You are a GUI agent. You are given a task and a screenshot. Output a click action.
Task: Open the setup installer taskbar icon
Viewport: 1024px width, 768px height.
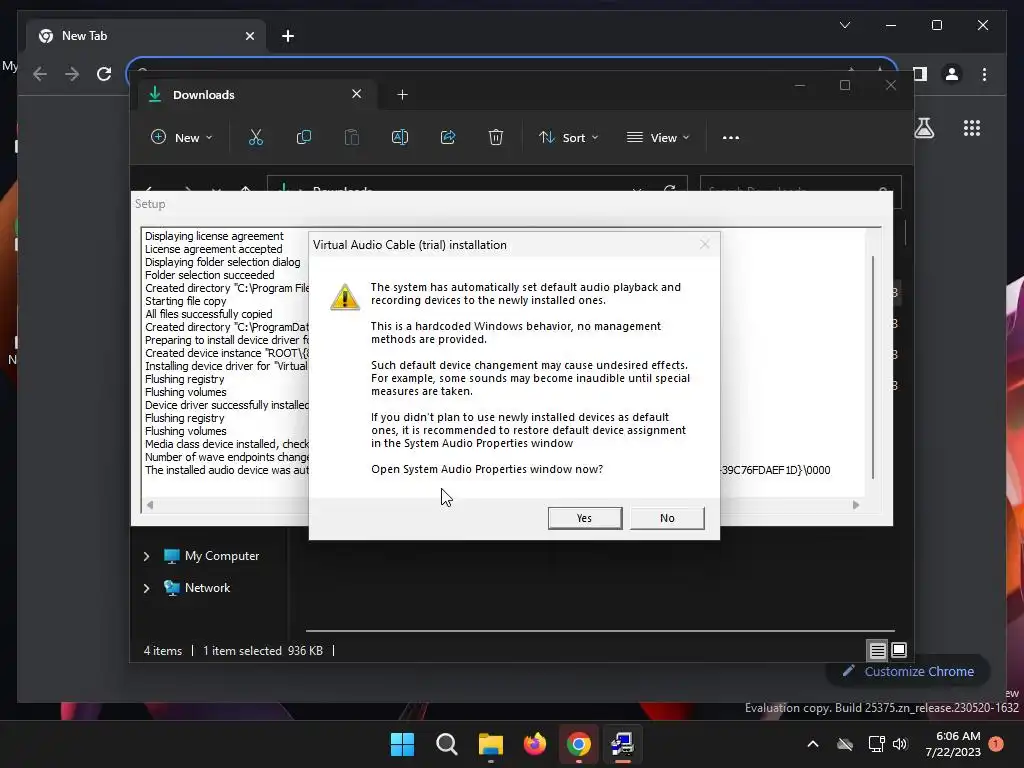tap(622, 744)
